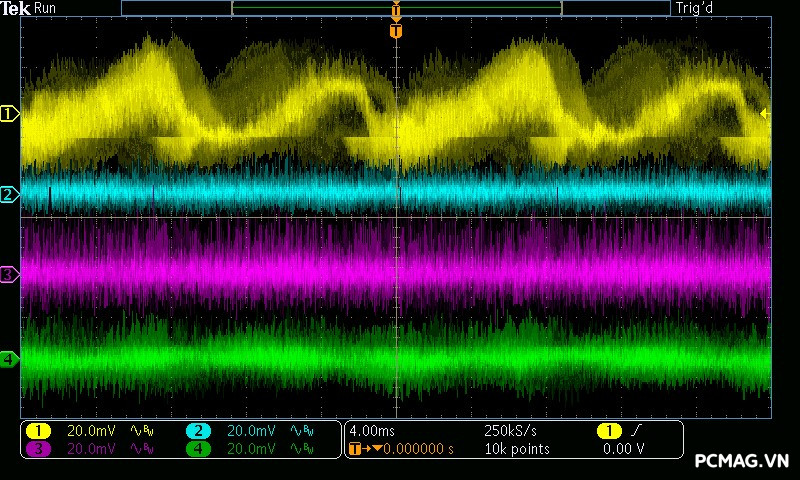This screenshot has height=480, width=800.
Task: Click the channel 1 bandwidth limit coupling icon
Action: coord(140,430)
